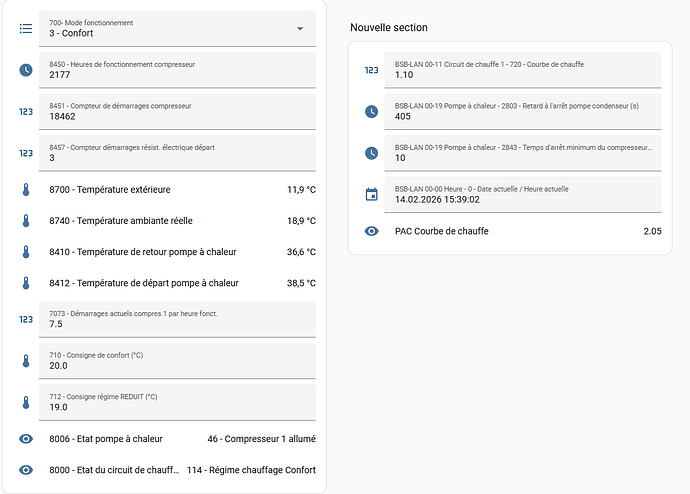690x494 pixels.
Task: Click the 123 icon for 8457 résist. électrique
Action: point(26,153)
